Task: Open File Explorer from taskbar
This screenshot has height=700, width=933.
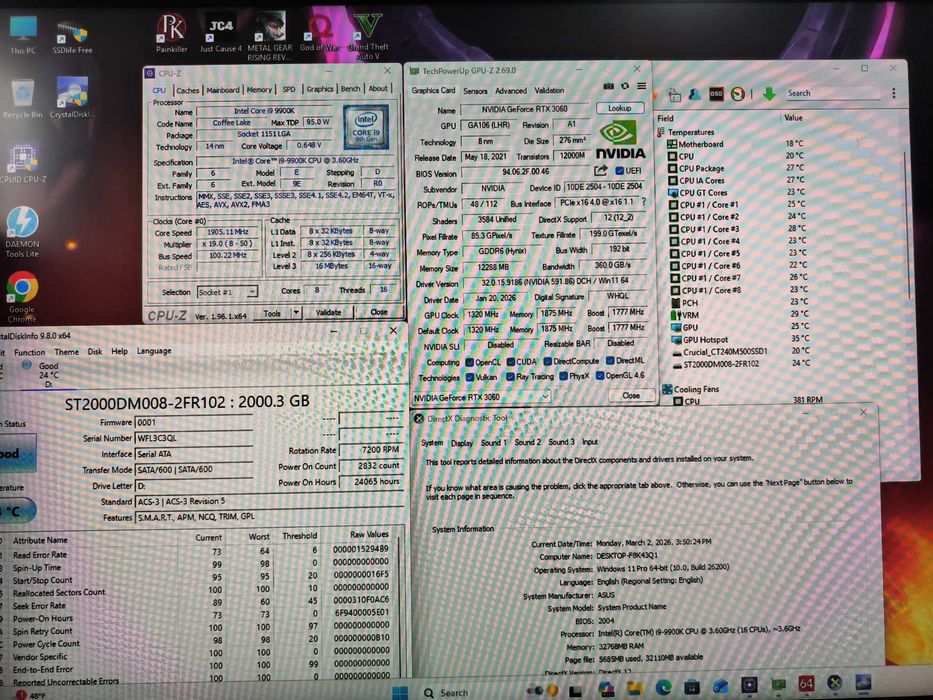Action: [x=635, y=689]
